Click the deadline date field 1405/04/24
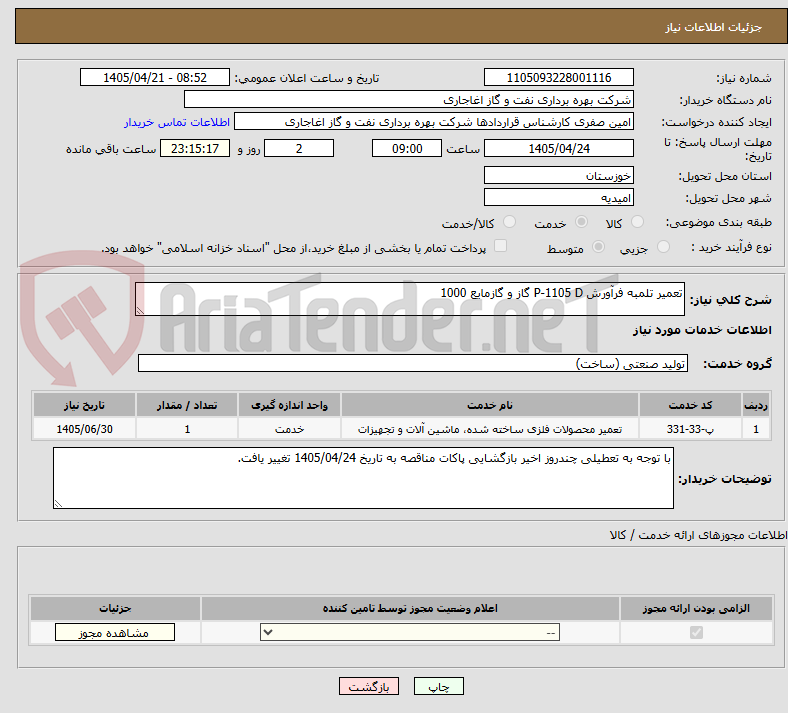The image size is (788, 713). (558, 148)
